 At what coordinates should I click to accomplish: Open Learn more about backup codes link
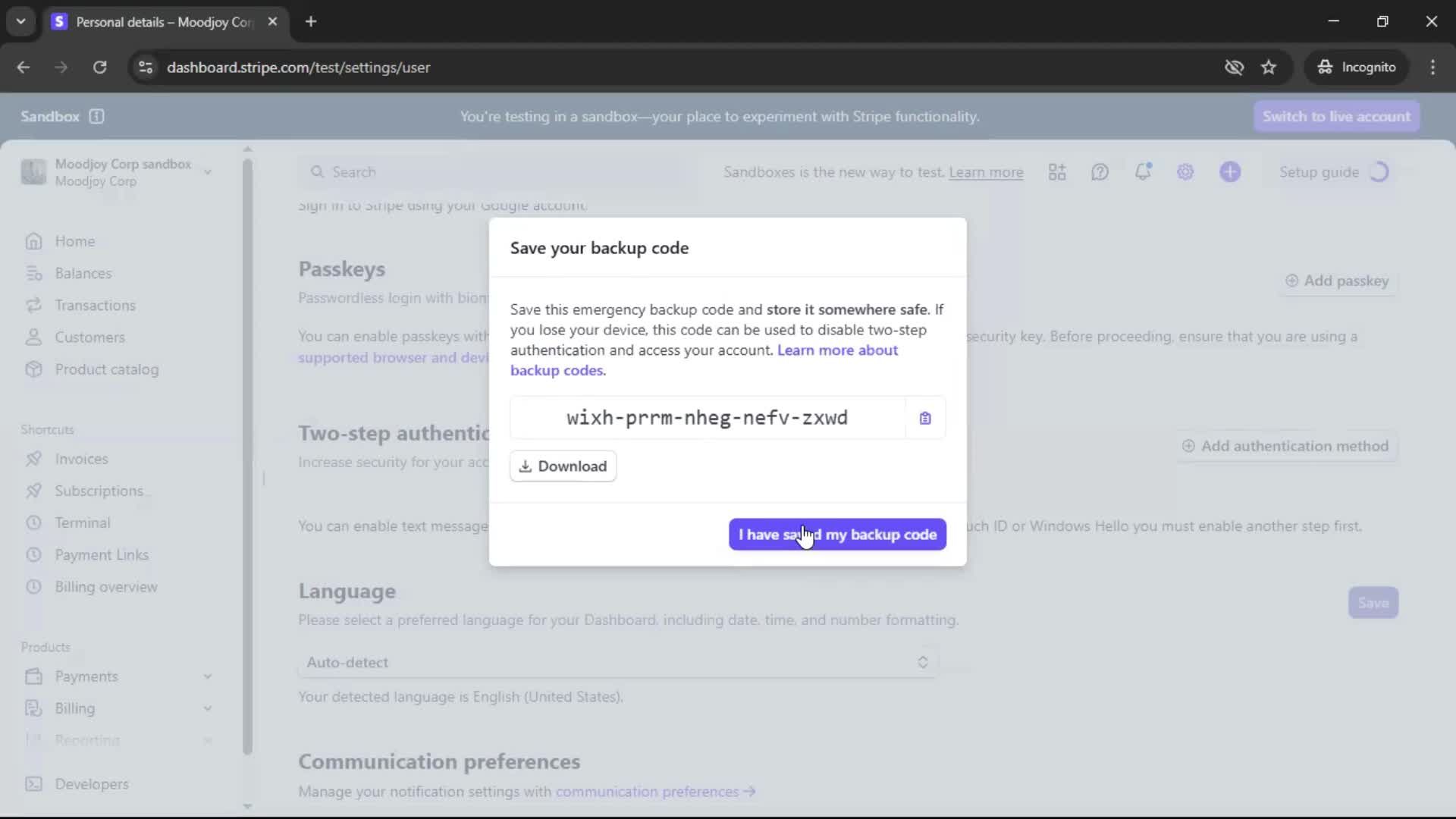coord(836,350)
